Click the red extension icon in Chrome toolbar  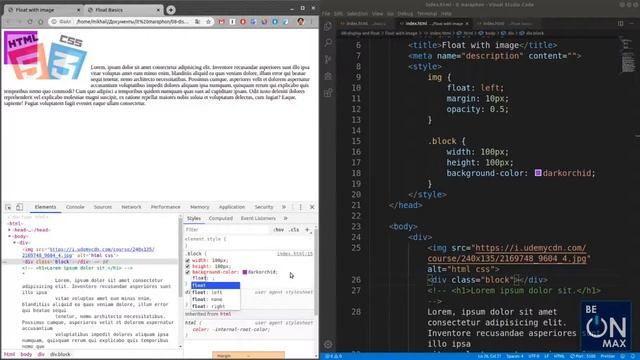[x=243, y=22]
